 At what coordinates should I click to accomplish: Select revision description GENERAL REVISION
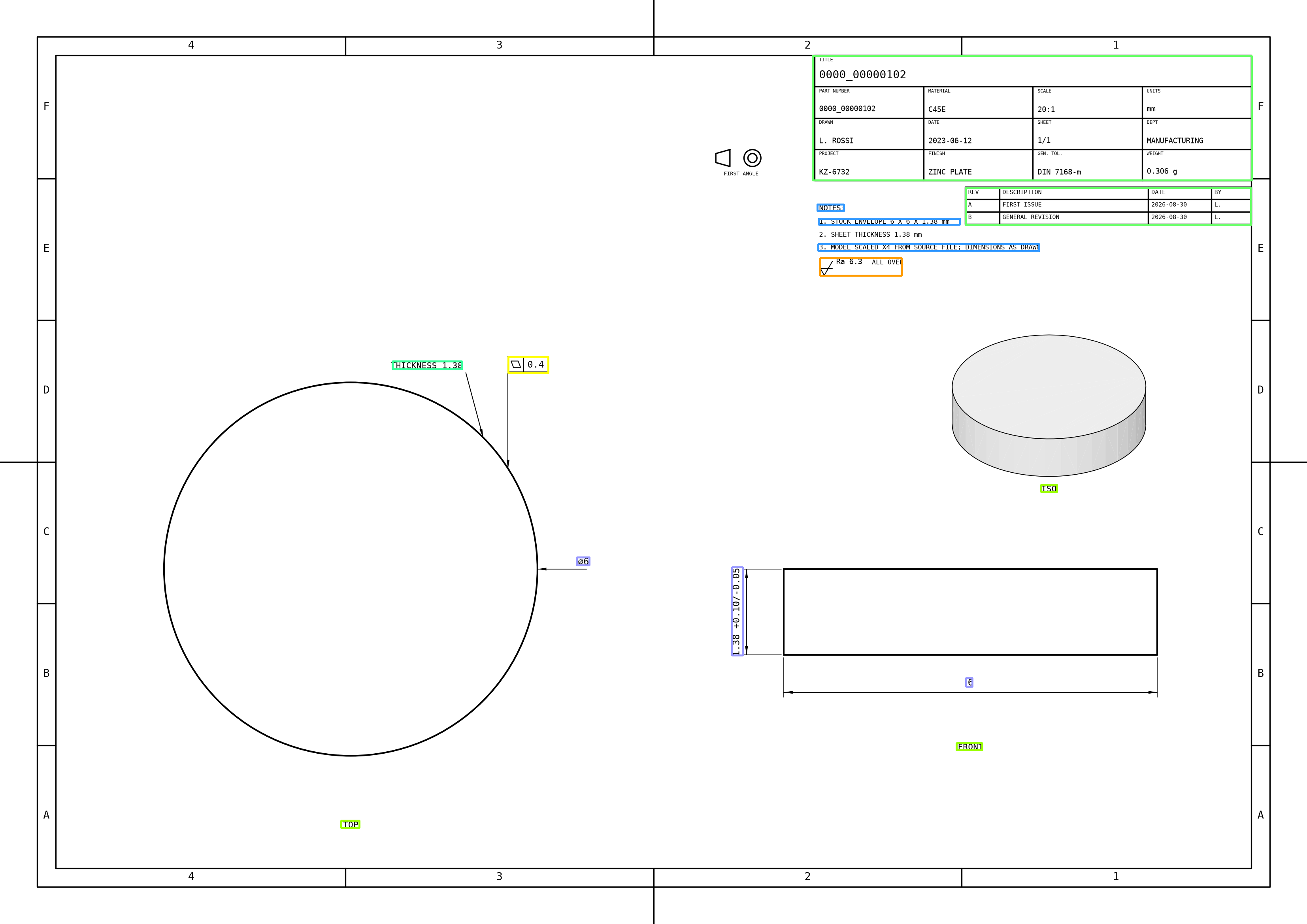point(1031,217)
